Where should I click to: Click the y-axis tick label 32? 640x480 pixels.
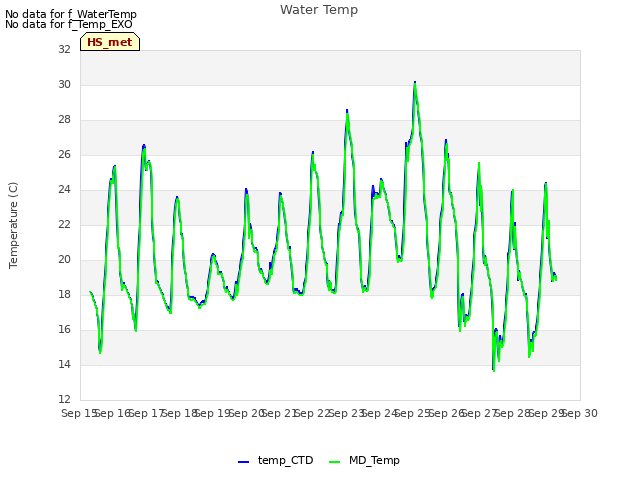64,49
